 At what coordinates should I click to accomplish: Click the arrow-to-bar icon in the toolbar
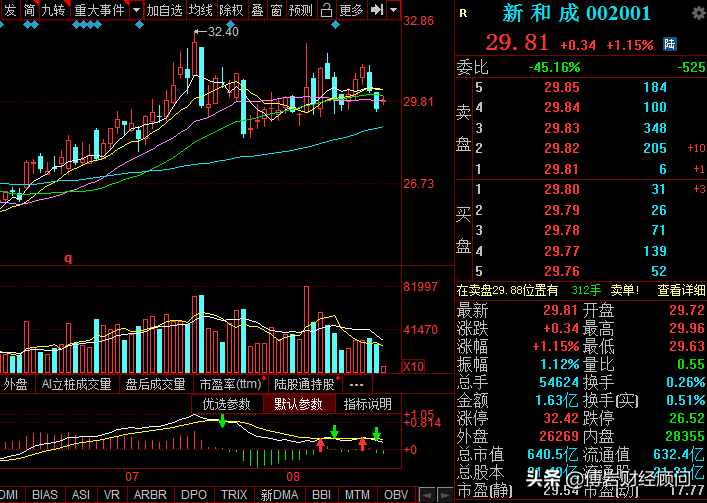pos(376,9)
